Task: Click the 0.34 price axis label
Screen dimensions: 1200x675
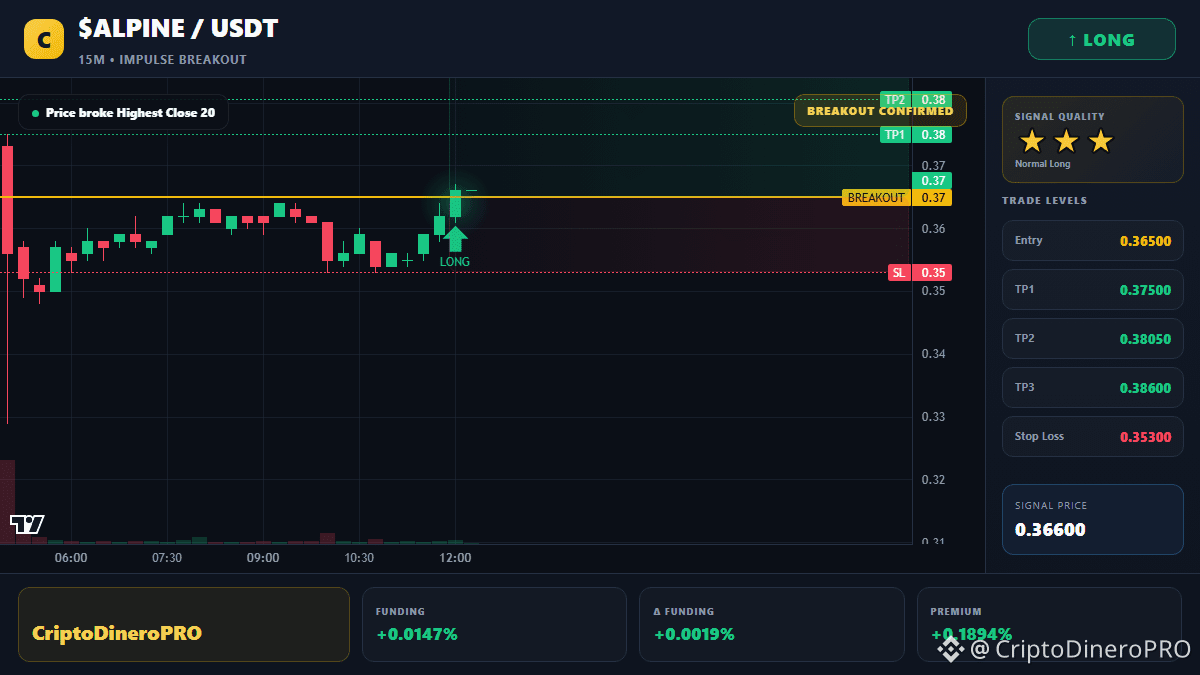Action: (x=933, y=354)
